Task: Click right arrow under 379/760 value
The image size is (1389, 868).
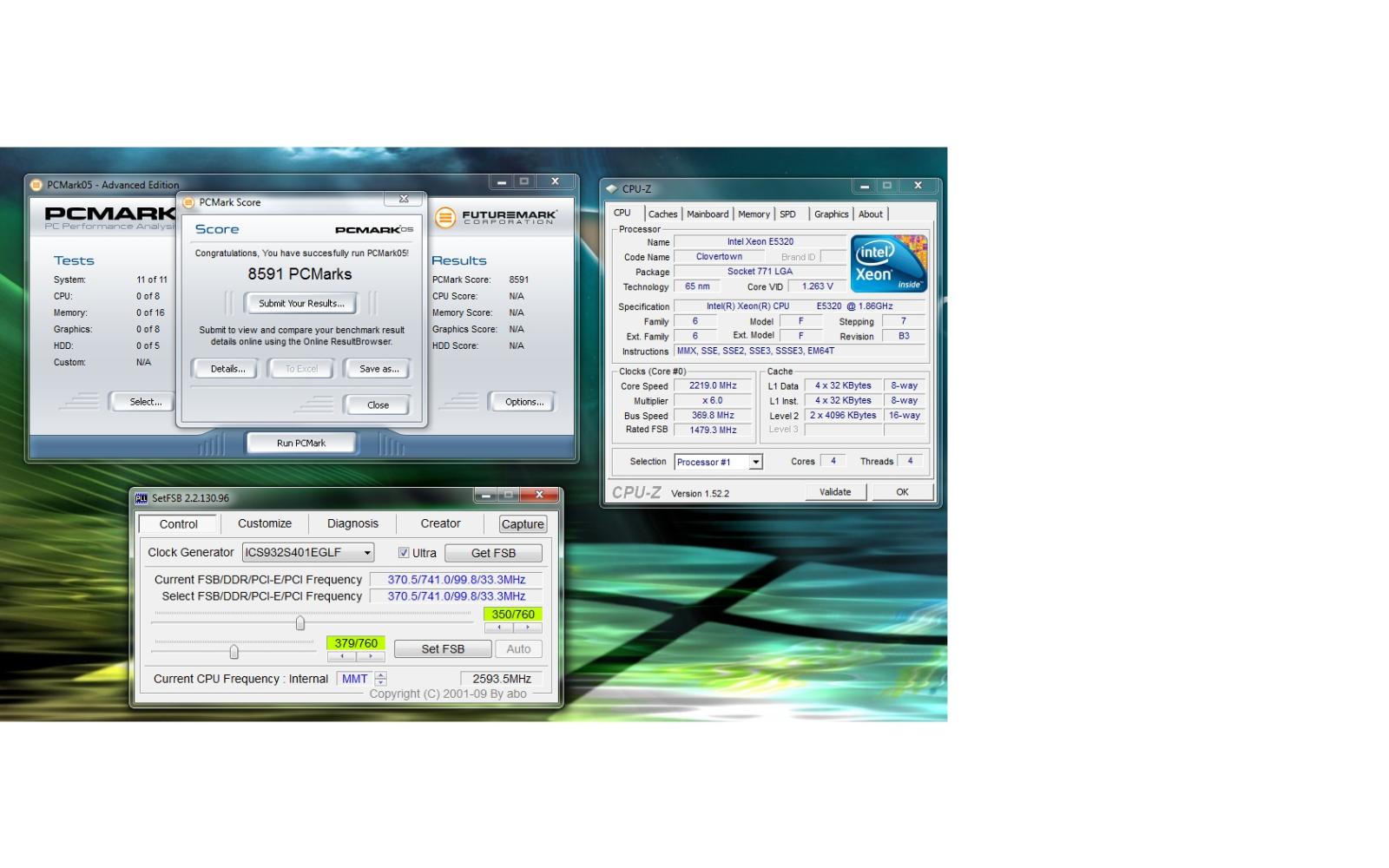Action: click(x=371, y=656)
